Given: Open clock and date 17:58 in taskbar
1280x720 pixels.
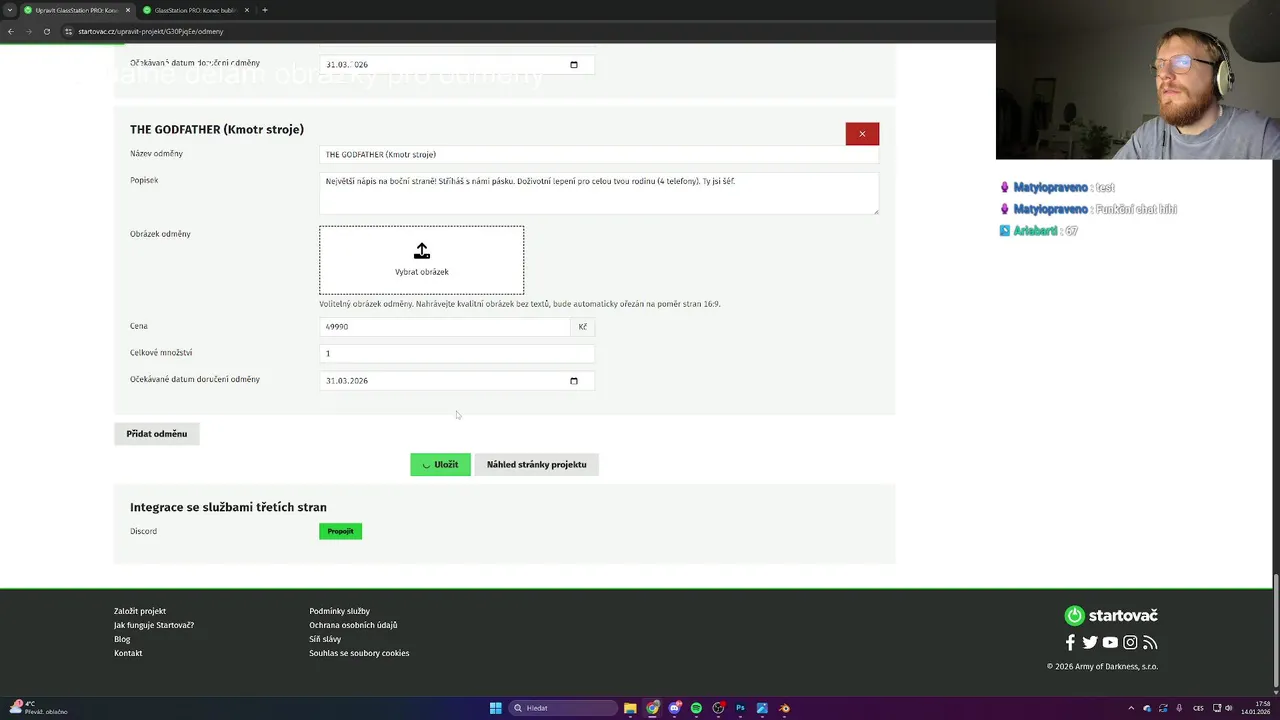Looking at the screenshot, I should (1255, 708).
